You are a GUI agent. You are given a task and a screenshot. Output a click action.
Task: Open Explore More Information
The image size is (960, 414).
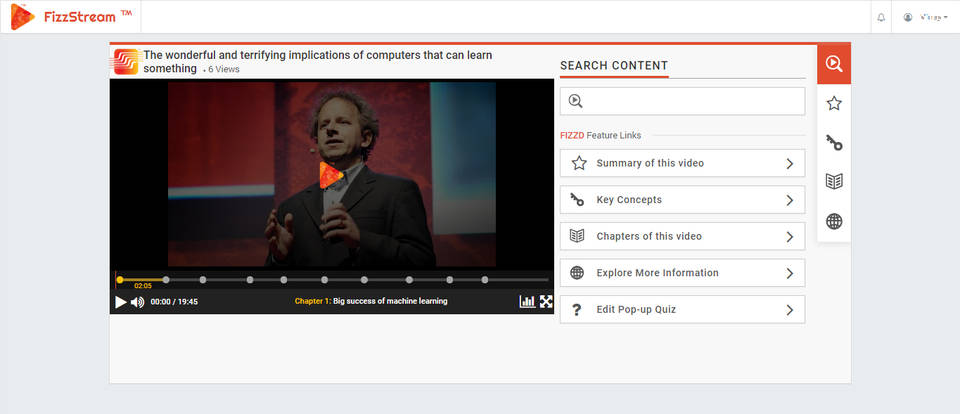pos(682,273)
